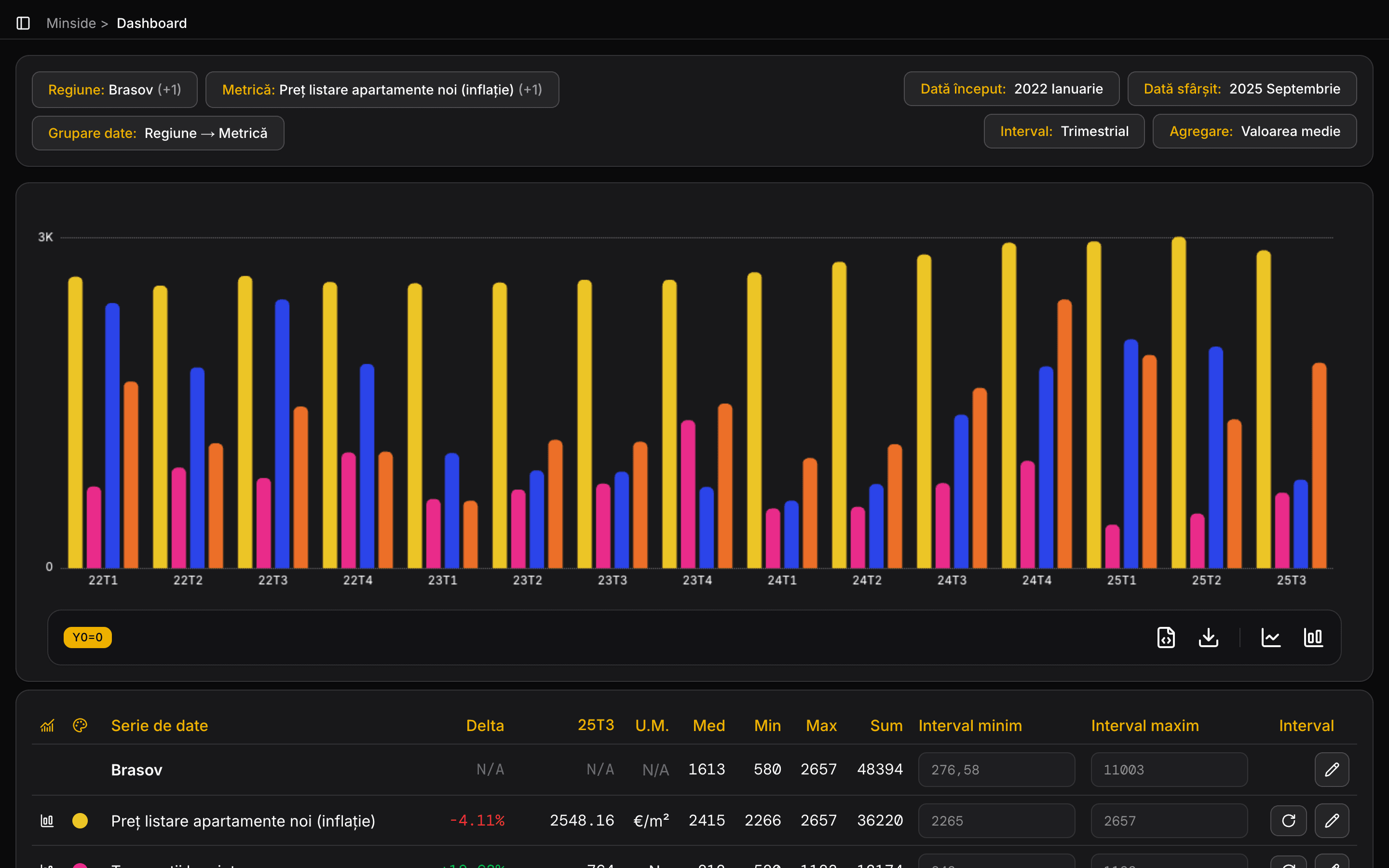Click the palette icon in table header
This screenshot has width=1389, height=868.
(80, 726)
